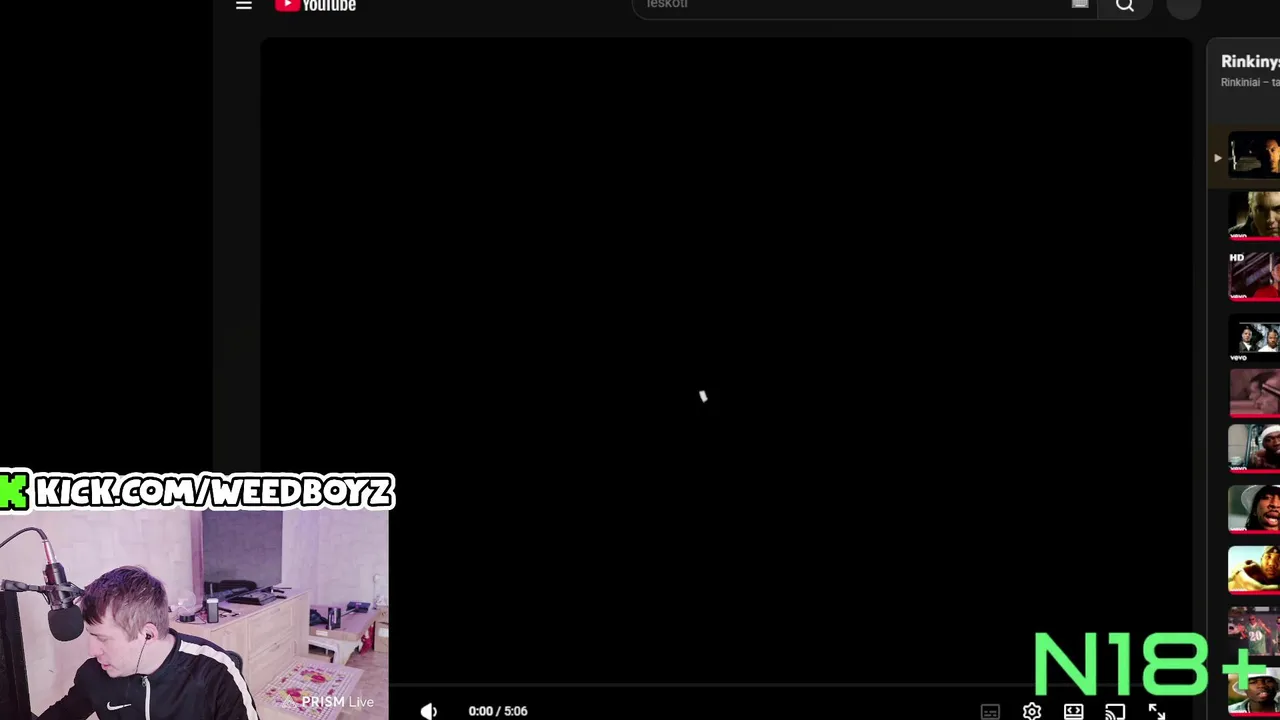Open the YouTube hamburger guide menu

tap(244, 5)
